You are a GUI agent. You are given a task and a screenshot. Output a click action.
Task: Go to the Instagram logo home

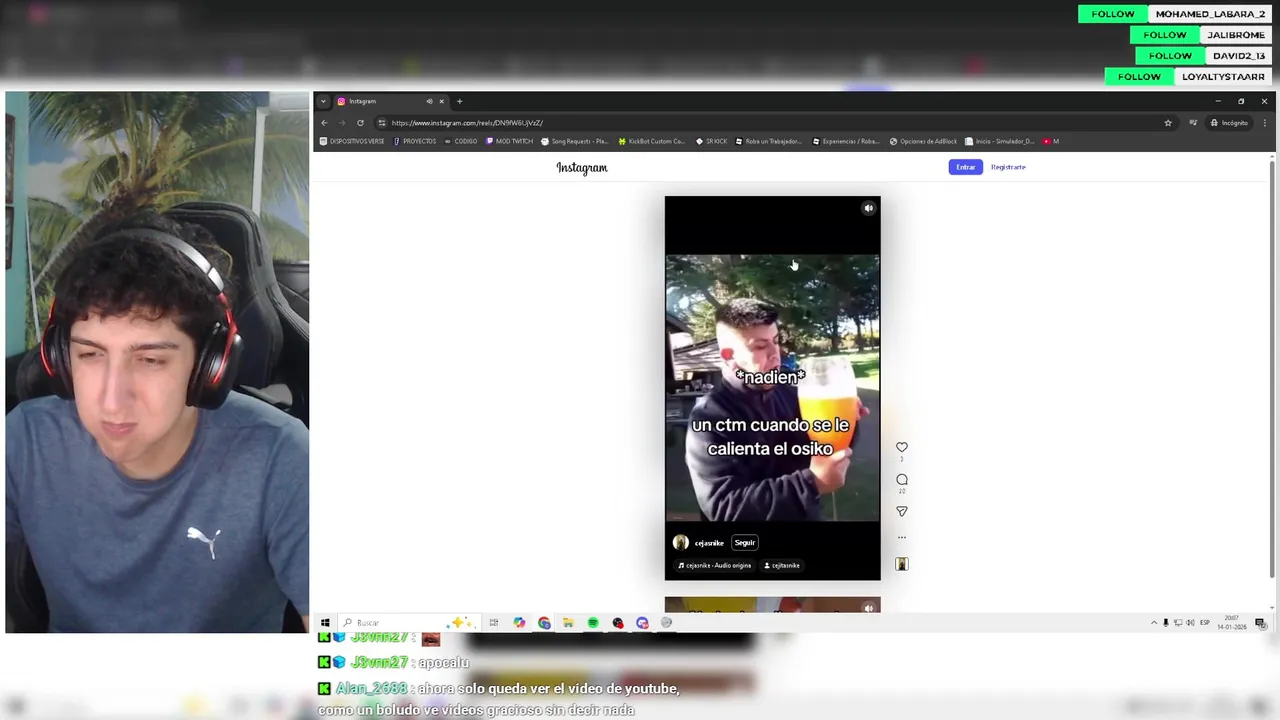tap(582, 167)
